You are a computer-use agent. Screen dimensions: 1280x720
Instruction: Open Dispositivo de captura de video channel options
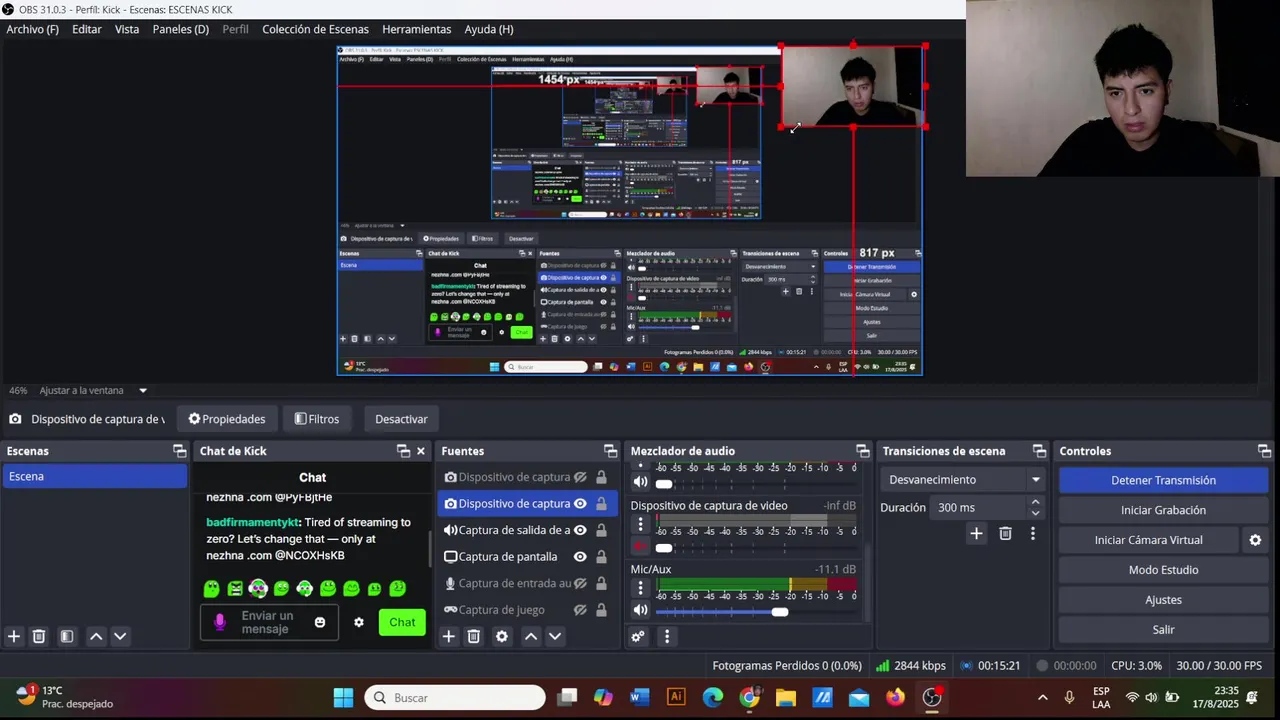pos(641,524)
